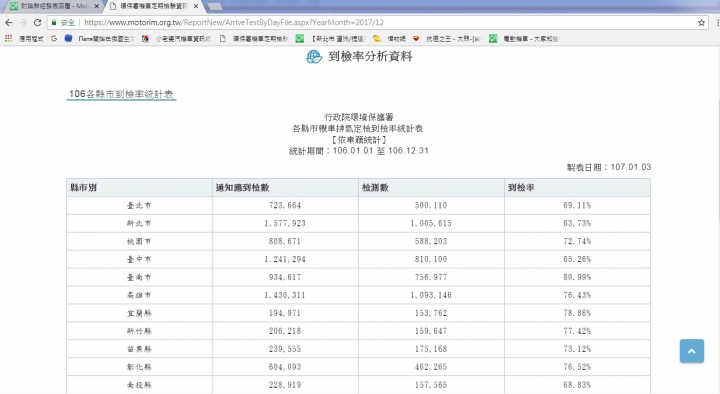Click the rate 68.83%

click(x=577, y=384)
